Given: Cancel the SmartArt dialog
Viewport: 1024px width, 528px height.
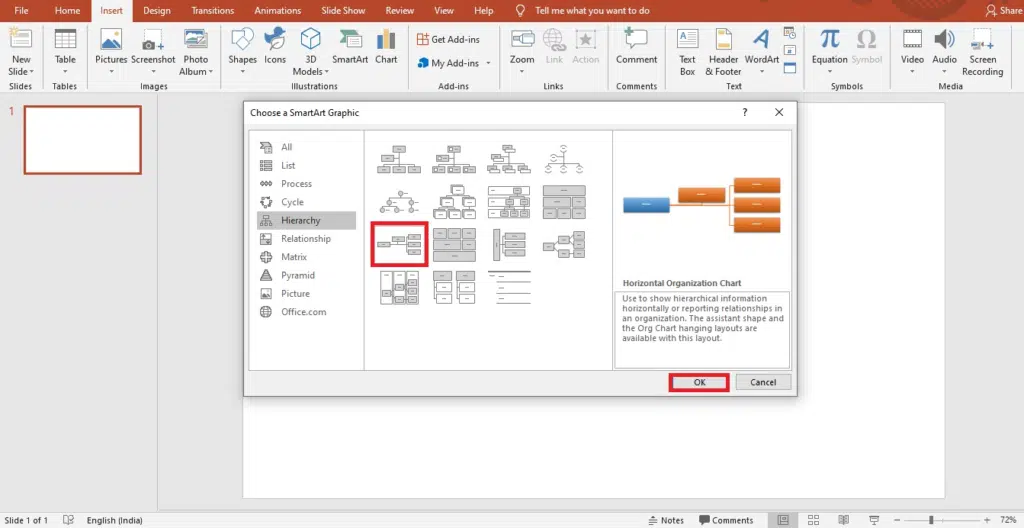Looking at the screenshot, I should (x=763, y=382).
